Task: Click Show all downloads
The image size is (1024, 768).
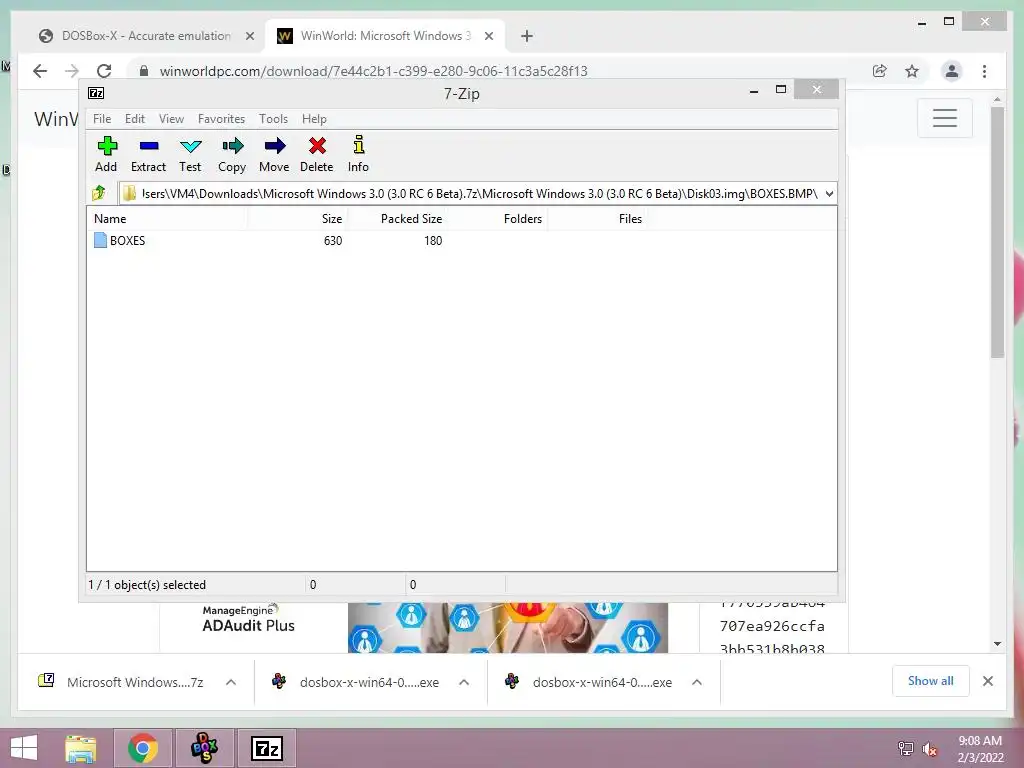Action: tap(931, 681)
